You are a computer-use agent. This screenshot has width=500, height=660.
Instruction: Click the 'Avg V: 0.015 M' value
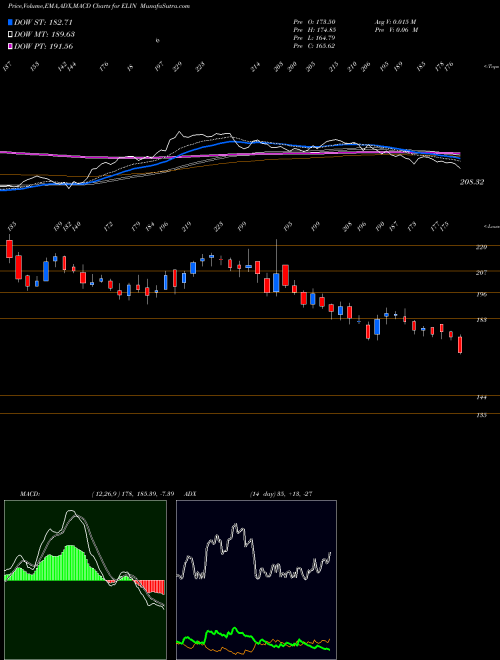(x=395, y=22)
